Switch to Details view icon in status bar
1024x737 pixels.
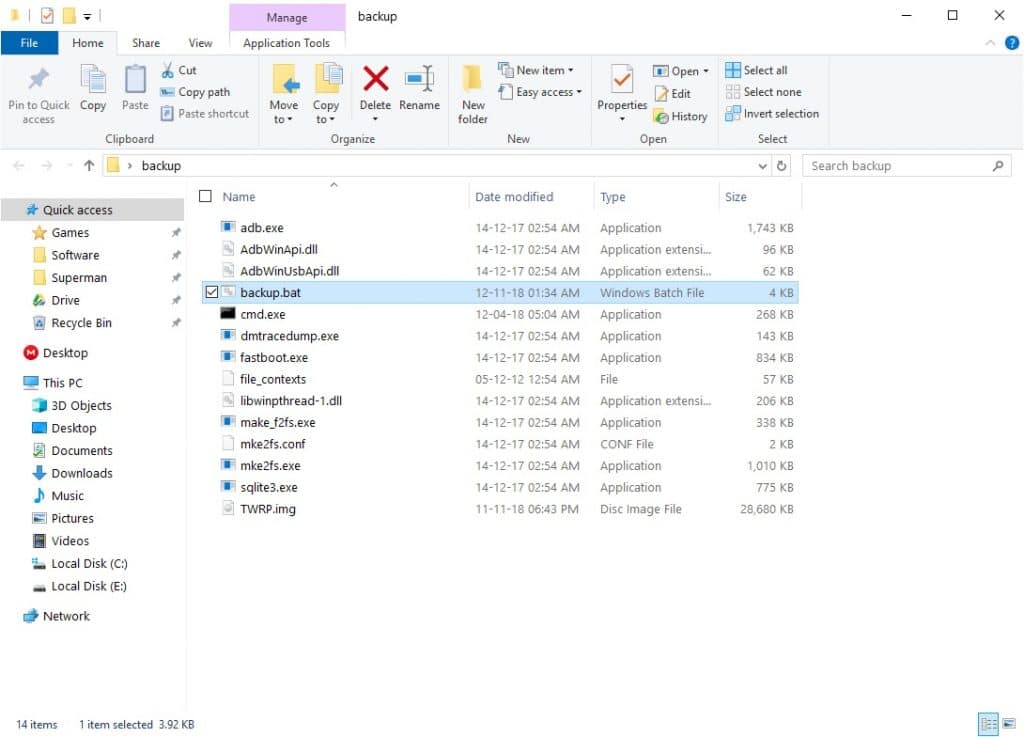point(988,724)
